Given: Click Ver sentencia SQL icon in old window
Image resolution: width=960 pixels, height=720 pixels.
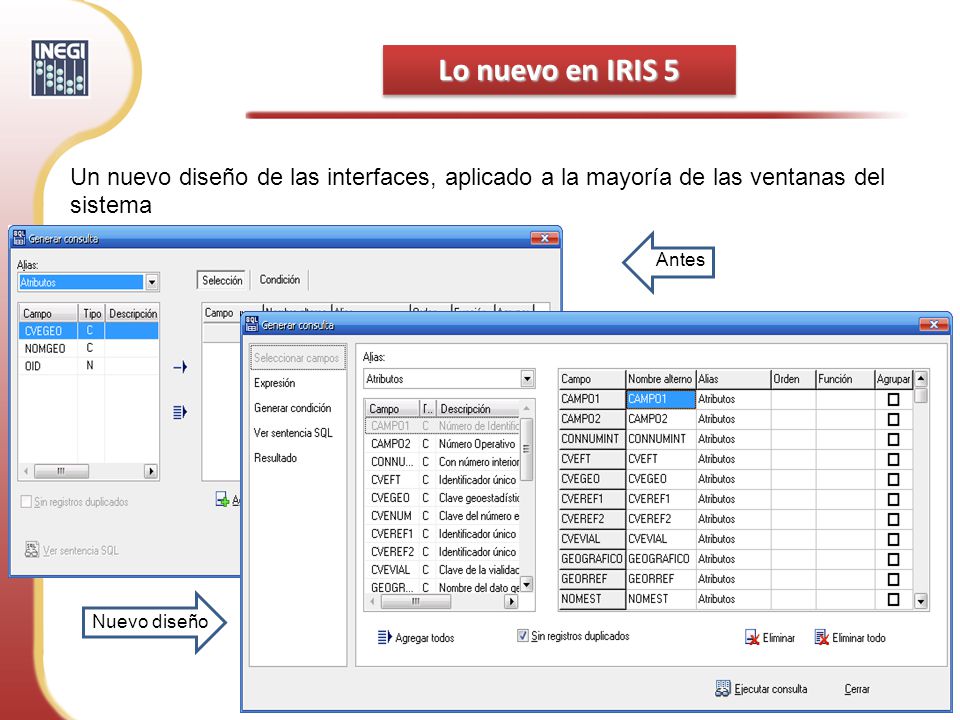Looking at the screenshot, I should point(32,550).
